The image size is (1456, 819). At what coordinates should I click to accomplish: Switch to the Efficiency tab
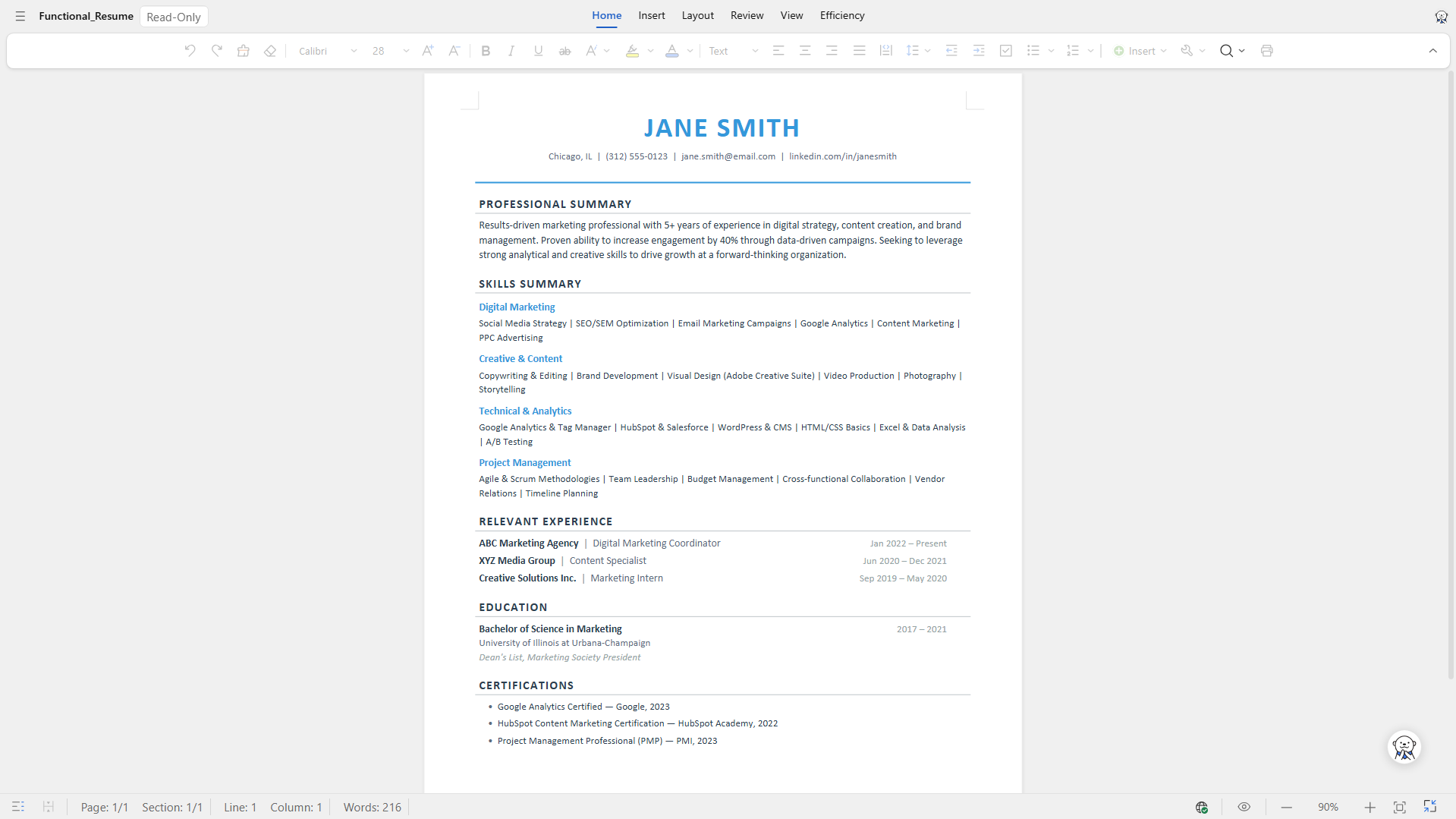point(842,15)
